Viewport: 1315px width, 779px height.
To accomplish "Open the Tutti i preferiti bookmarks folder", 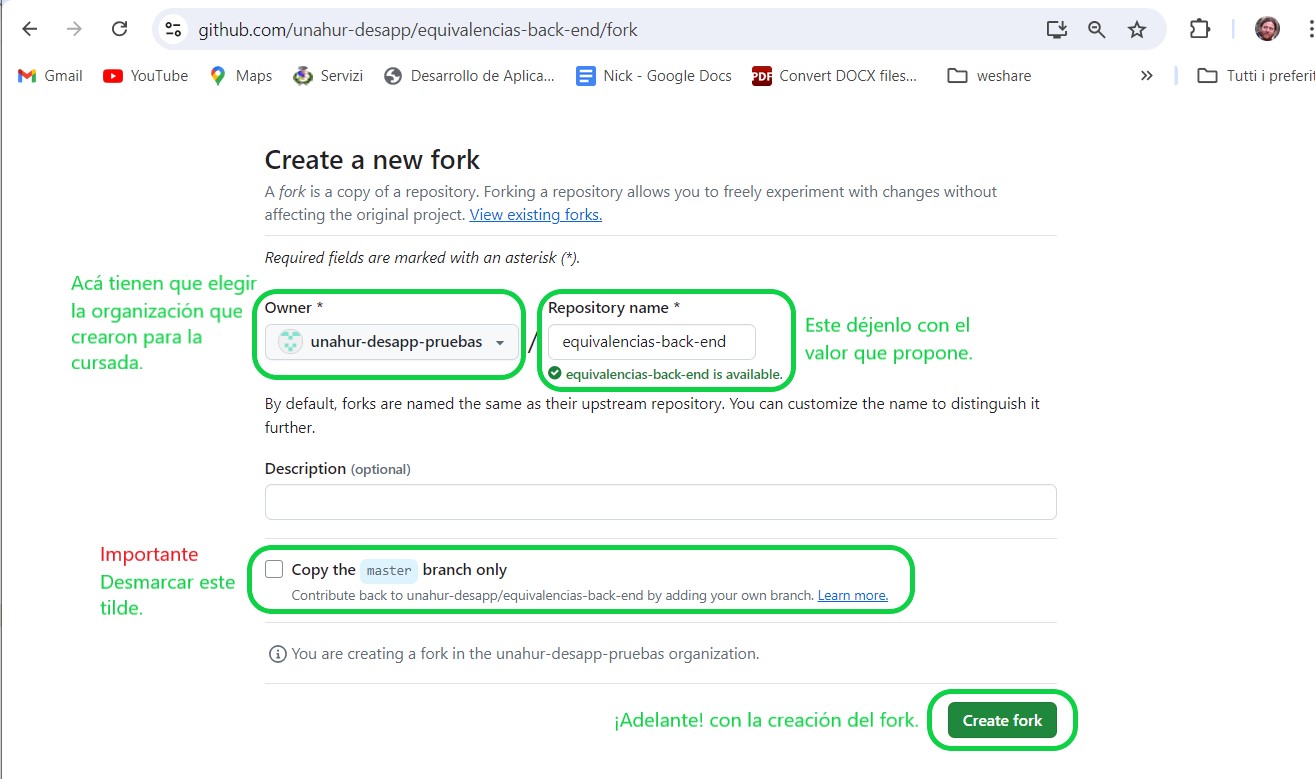I will pyautogui.click(x=1256, y=76).
